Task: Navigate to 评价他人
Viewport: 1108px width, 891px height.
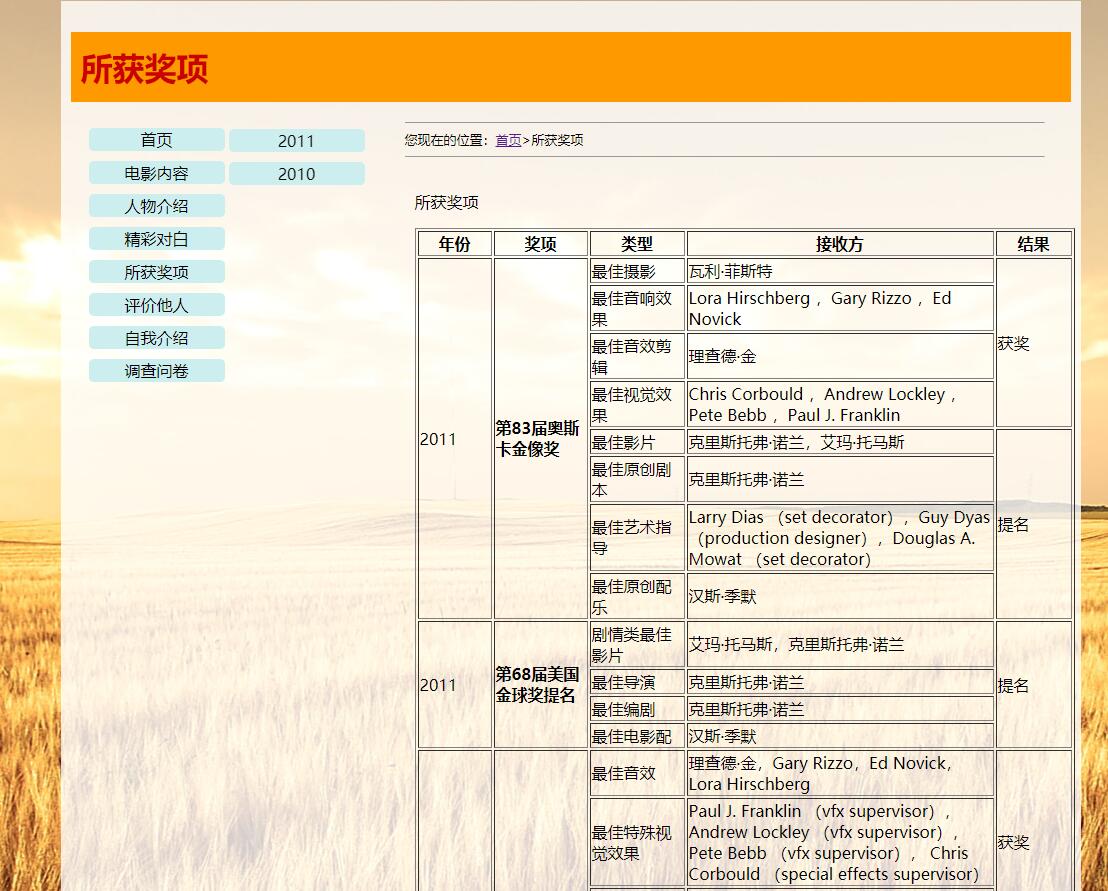Action: [x=156, y=305]
